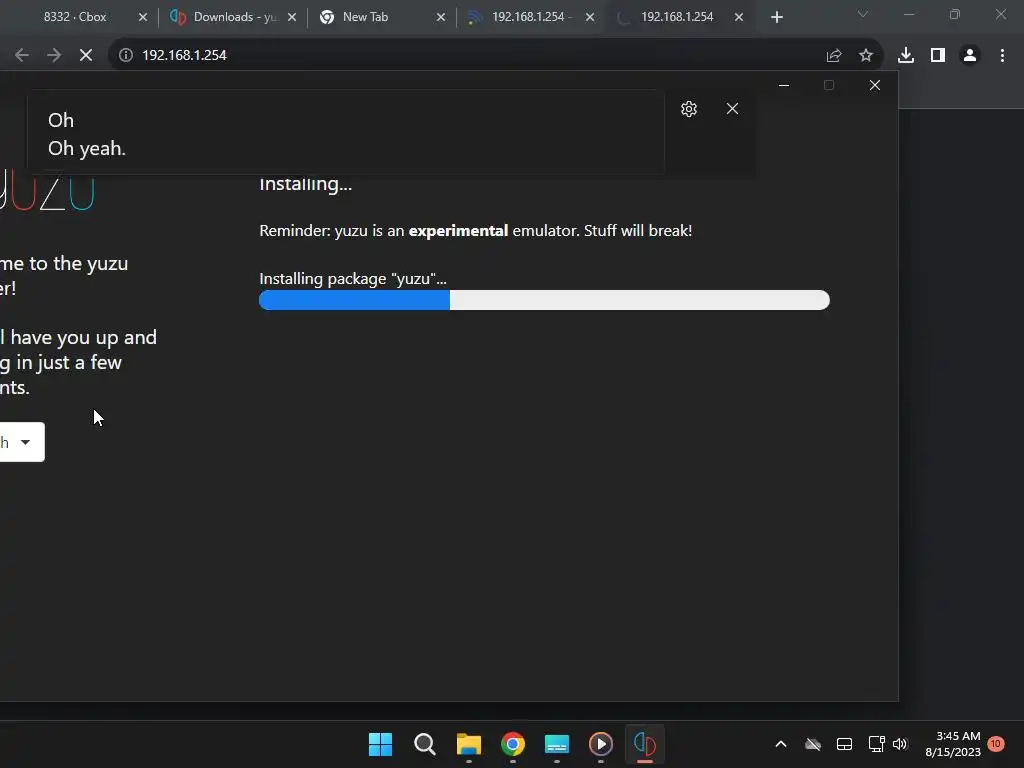Open touch keyboard tray icon
This screenshot has height=768, width=1024.
tap(844, 744)
